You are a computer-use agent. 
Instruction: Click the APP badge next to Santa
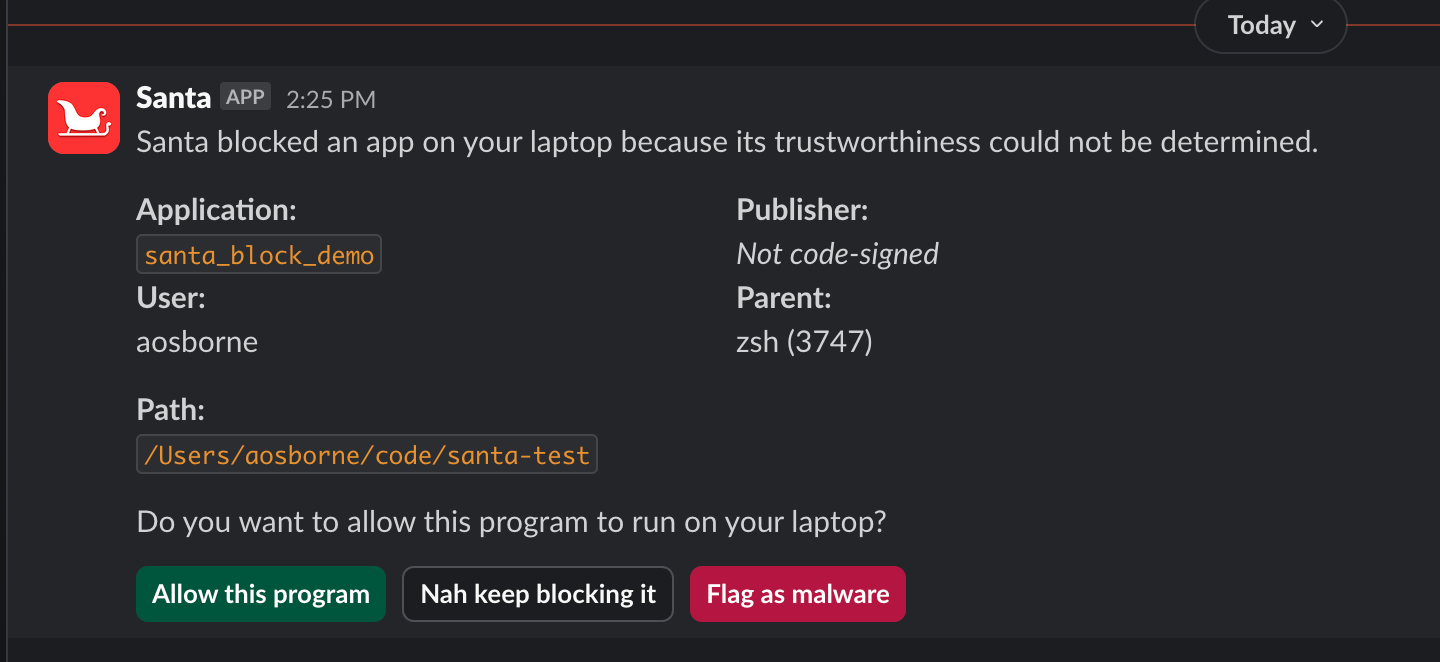pos(246,96)
